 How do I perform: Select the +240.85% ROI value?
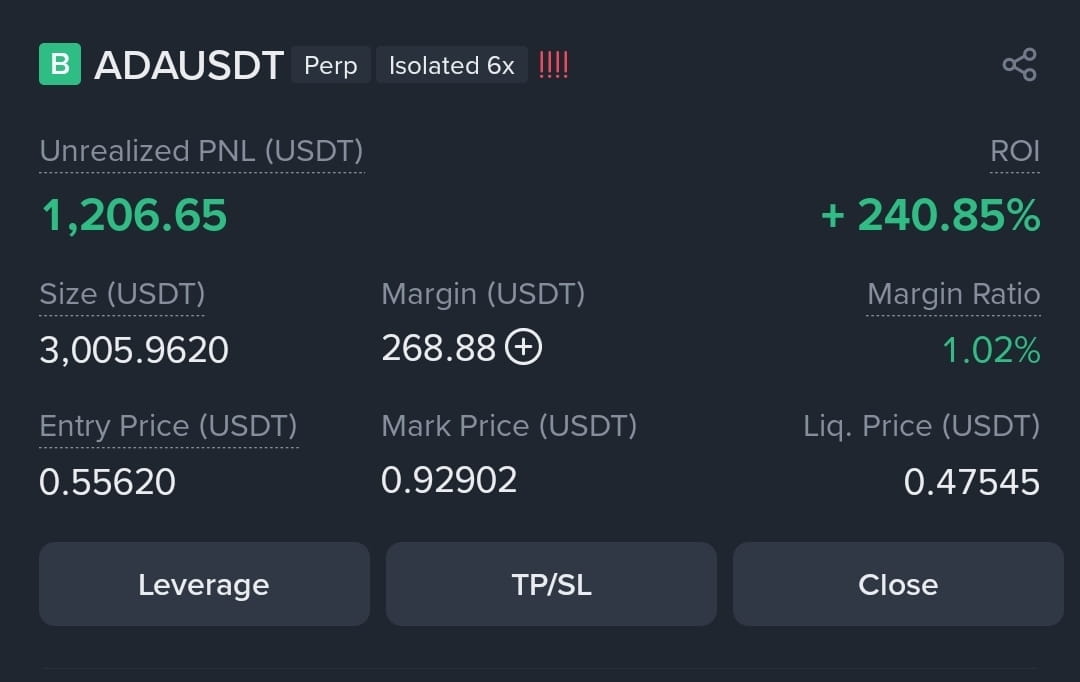931,215
